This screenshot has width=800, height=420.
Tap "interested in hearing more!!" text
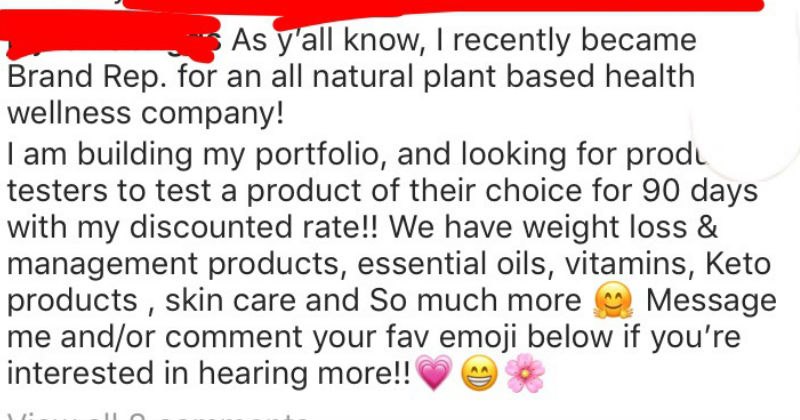(x=208, y=374)
